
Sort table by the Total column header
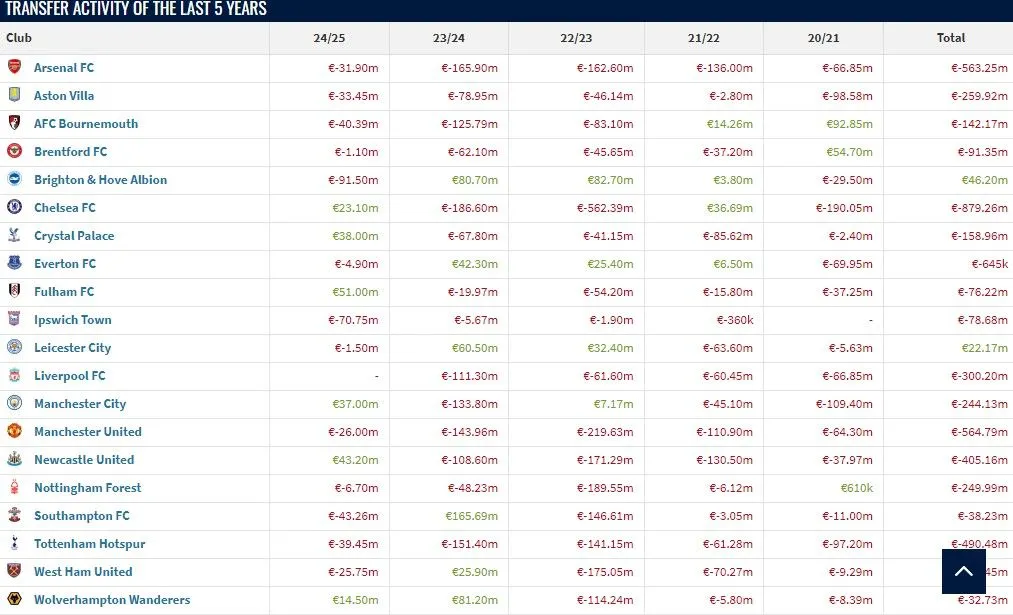pyautogui.click(x=950, y=38)
